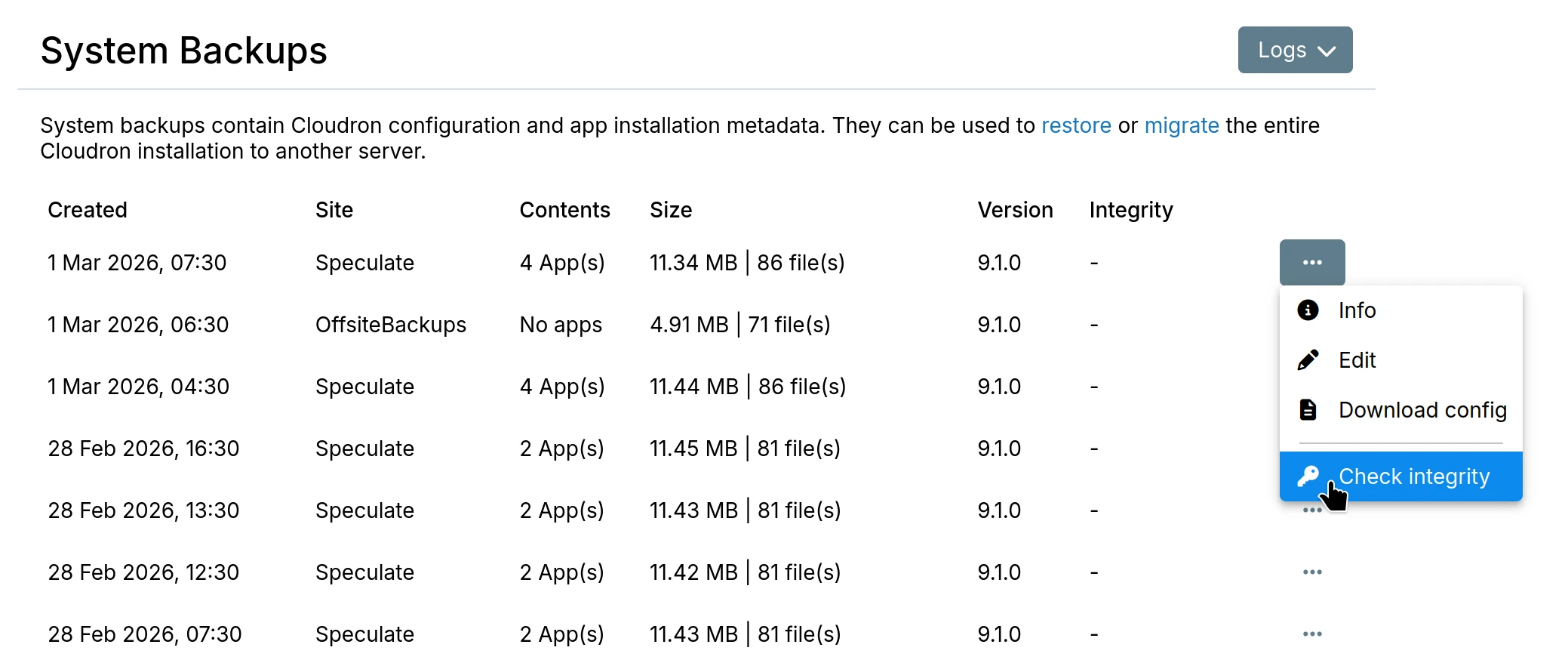Image resolution: width=1568 pixels, height=666 pixels.
Task: Select the 1 Mar 2026, 04:30 backup row
Action: click(x=138, y=387)
